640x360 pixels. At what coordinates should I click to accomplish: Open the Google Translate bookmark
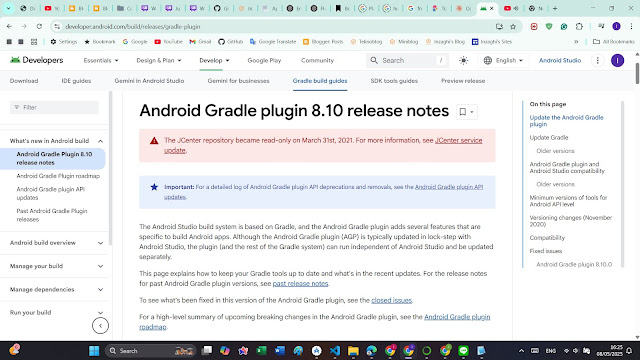click(273, 42)
